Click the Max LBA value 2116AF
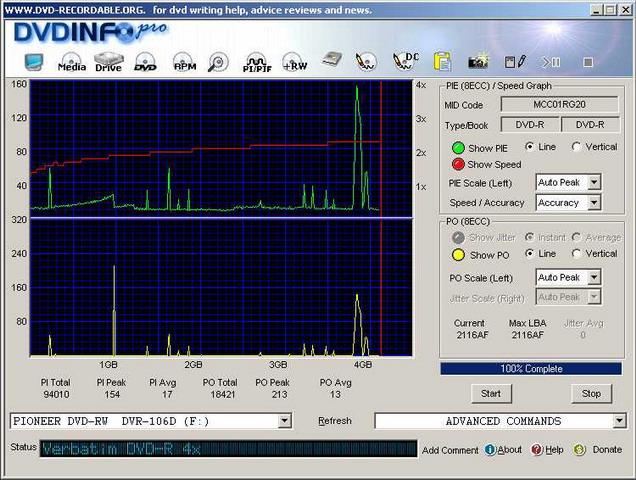This screenshot has height=480, width=636. tap(527, 335)
